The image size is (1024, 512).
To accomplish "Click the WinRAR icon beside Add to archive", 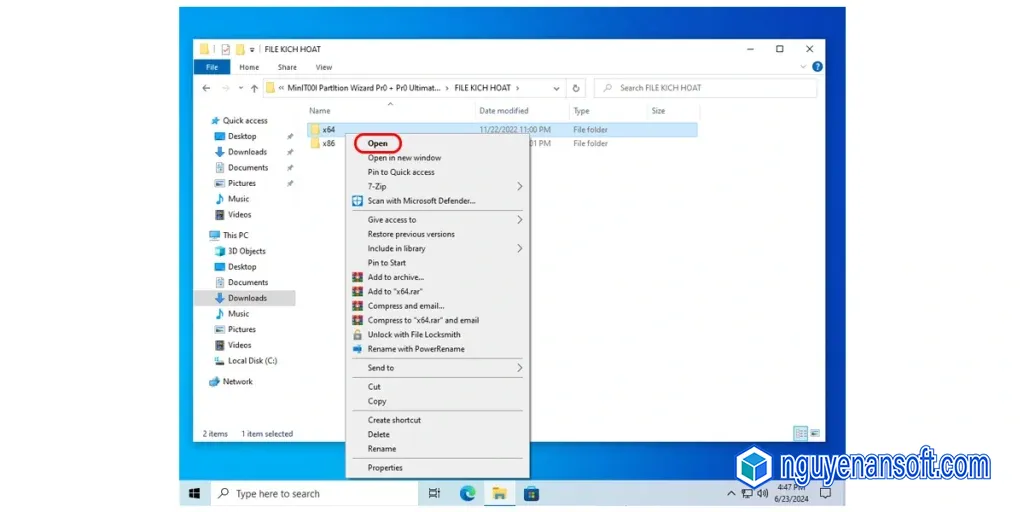I will [x=357, y=277].
